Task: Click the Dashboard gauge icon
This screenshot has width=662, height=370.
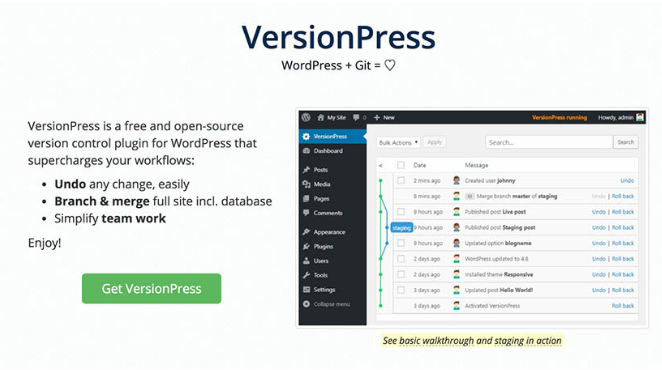Action: (x=307, y=151)
